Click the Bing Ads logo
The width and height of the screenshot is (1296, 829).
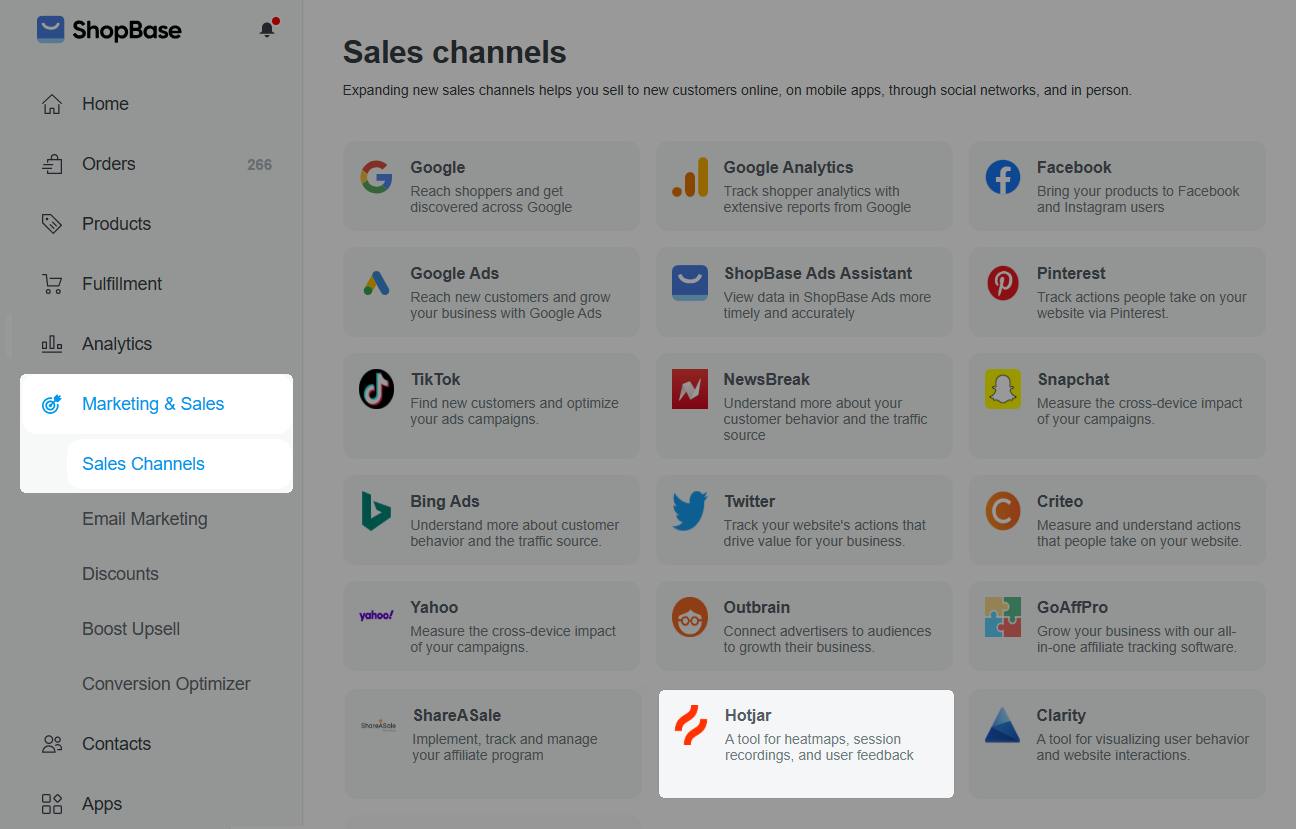click(376, 511)
